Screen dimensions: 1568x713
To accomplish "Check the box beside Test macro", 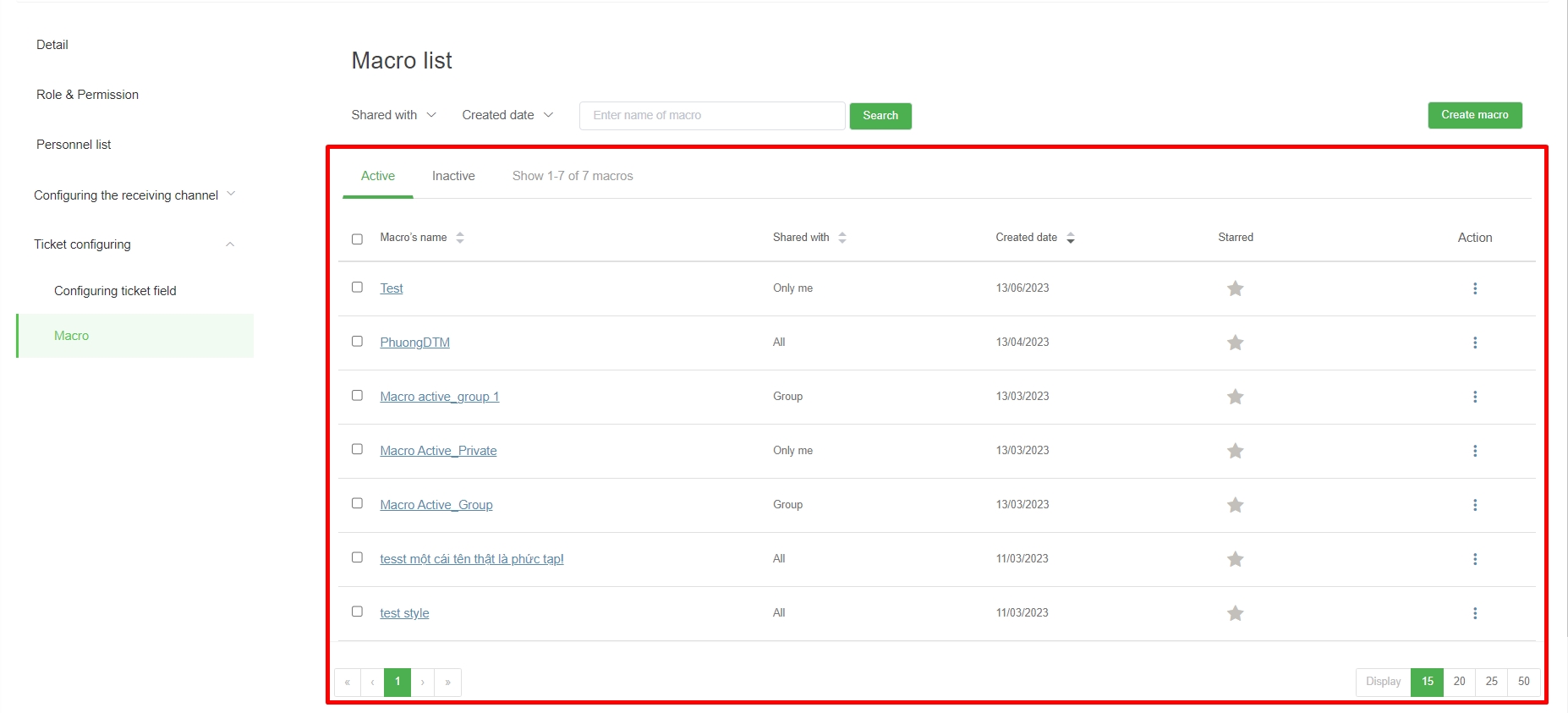I will [x=357, y=288].
